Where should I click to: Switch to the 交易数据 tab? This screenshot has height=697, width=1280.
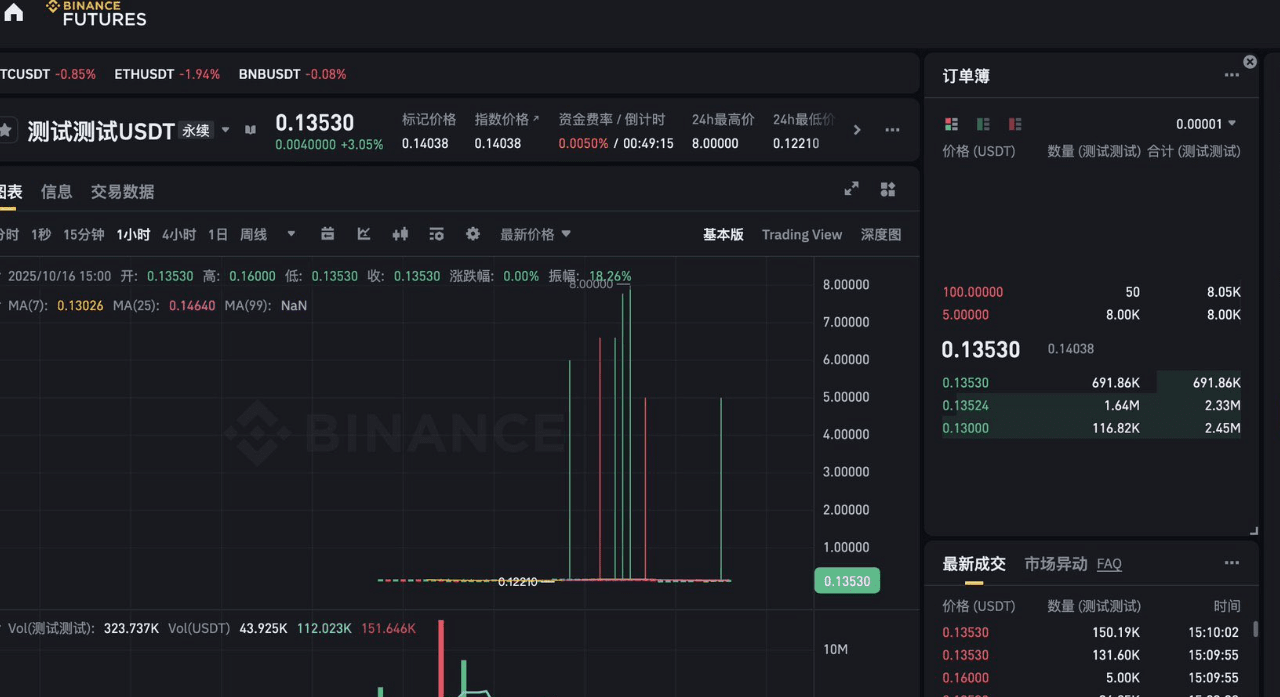(122, 191)
